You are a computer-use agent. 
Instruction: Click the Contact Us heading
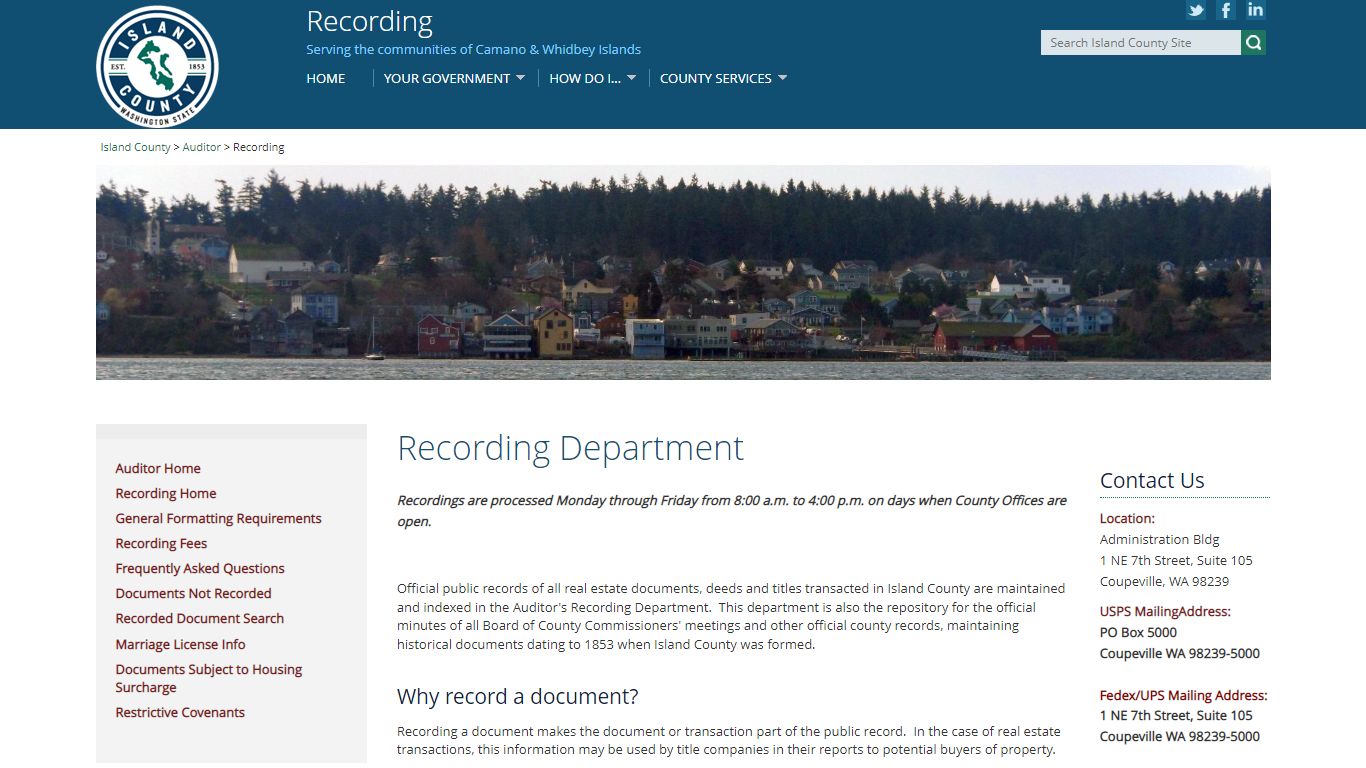(x=1152, y=480)
